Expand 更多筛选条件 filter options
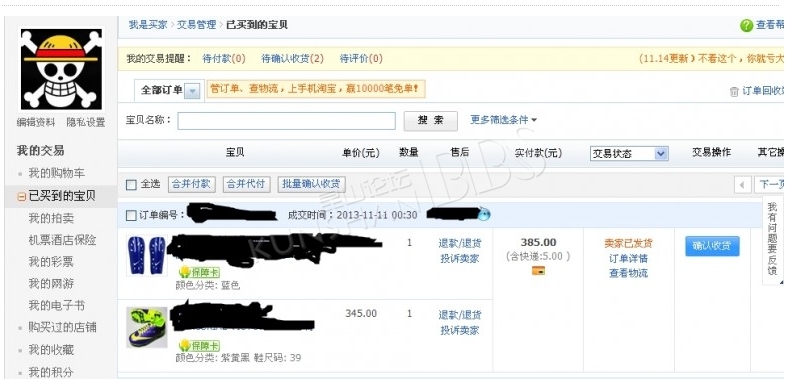Viewport: 795px width, 390px height. point(503,120)
